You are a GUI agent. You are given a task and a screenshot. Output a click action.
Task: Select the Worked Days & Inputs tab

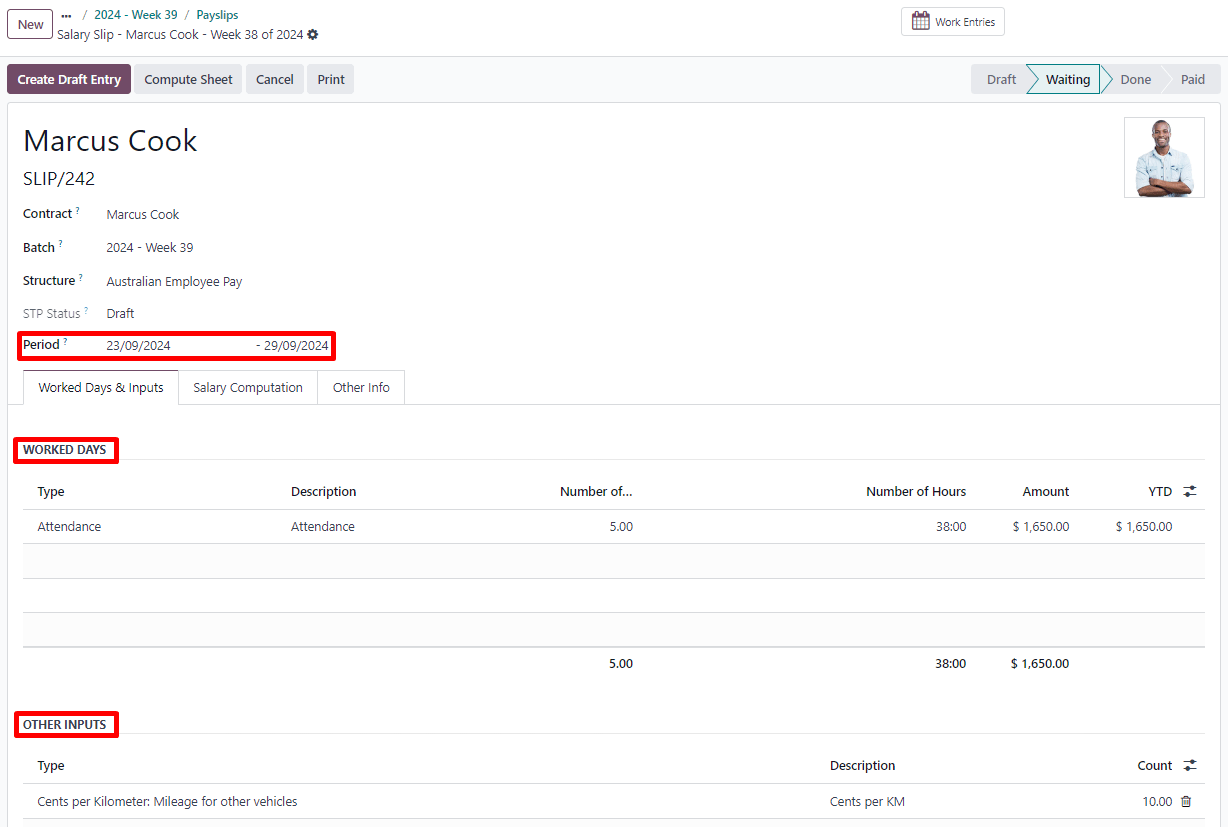pos(101,388)
